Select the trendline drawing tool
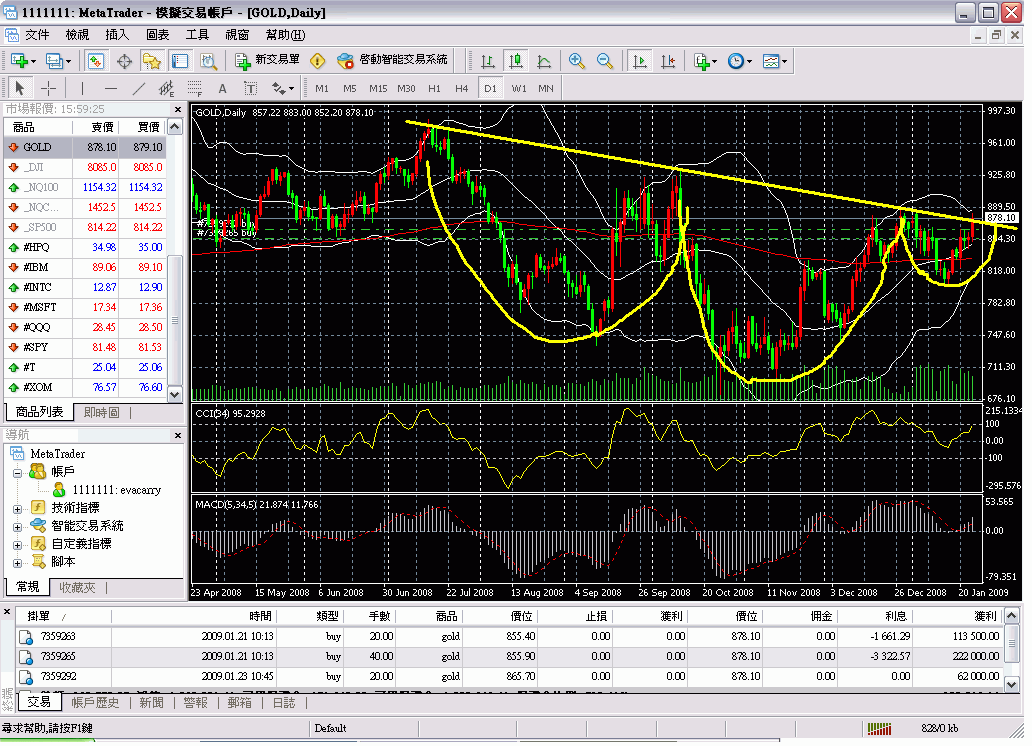The width and height of the screenshot is (1032, 746). [x=139, y=88]
